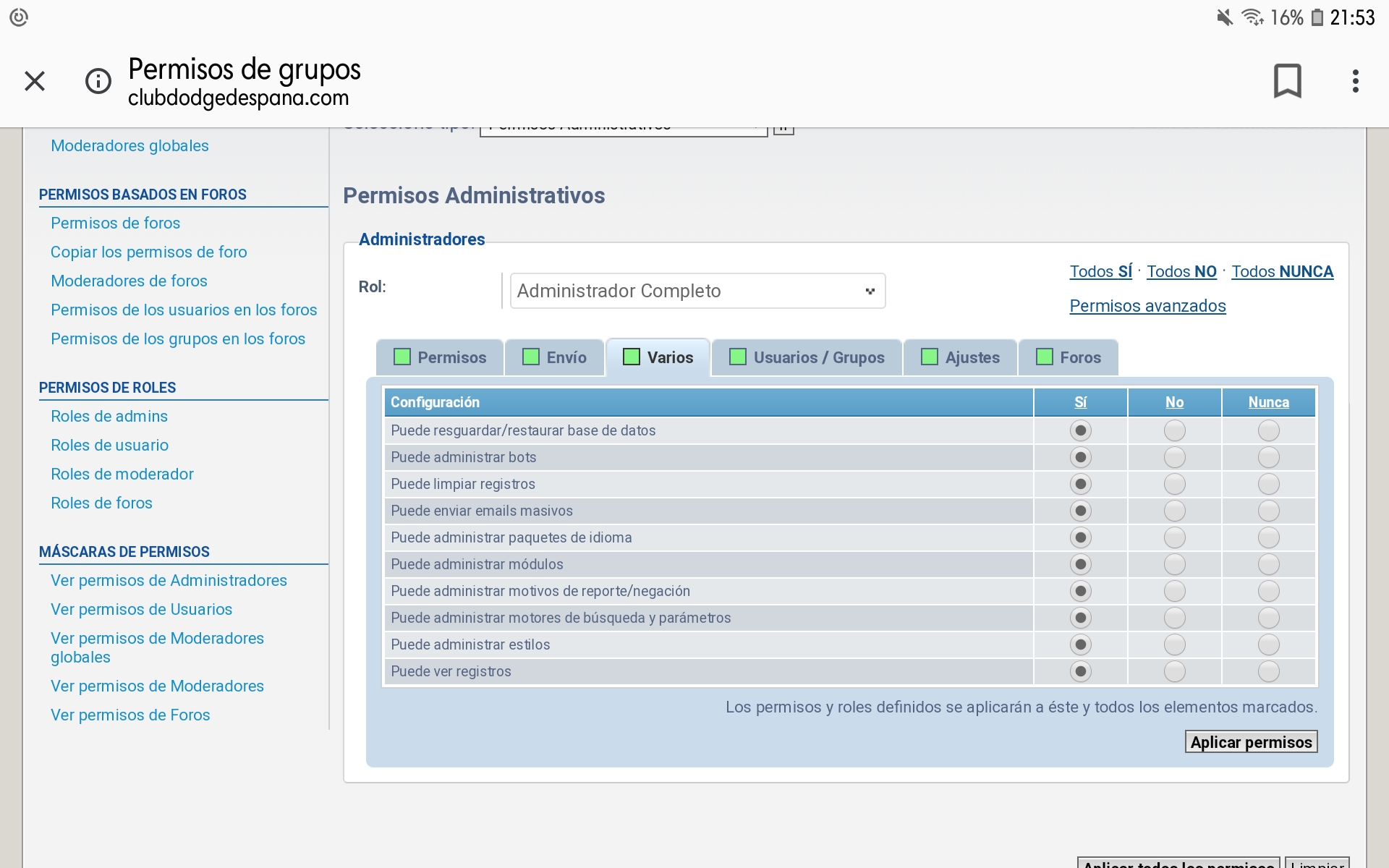The width and height of the screenshot is (1389, 868).
Task: Set 'Puede enviar emails masivos' to Nunca
Action: pyautogui.click(x=1268, y=511)
